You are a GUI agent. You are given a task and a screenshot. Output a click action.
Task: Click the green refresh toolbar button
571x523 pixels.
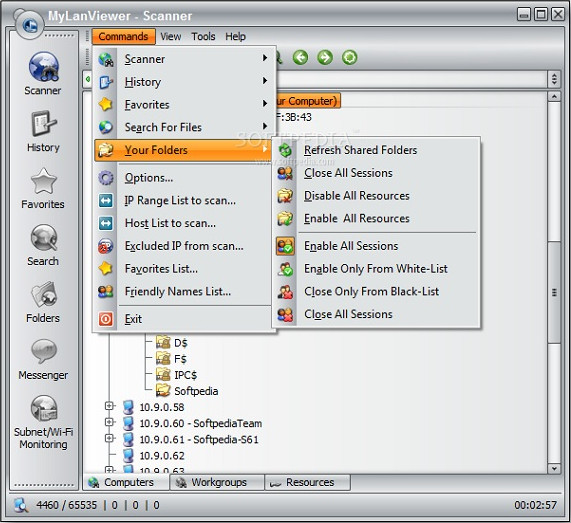pyautogui.click(x=349, y=58)
